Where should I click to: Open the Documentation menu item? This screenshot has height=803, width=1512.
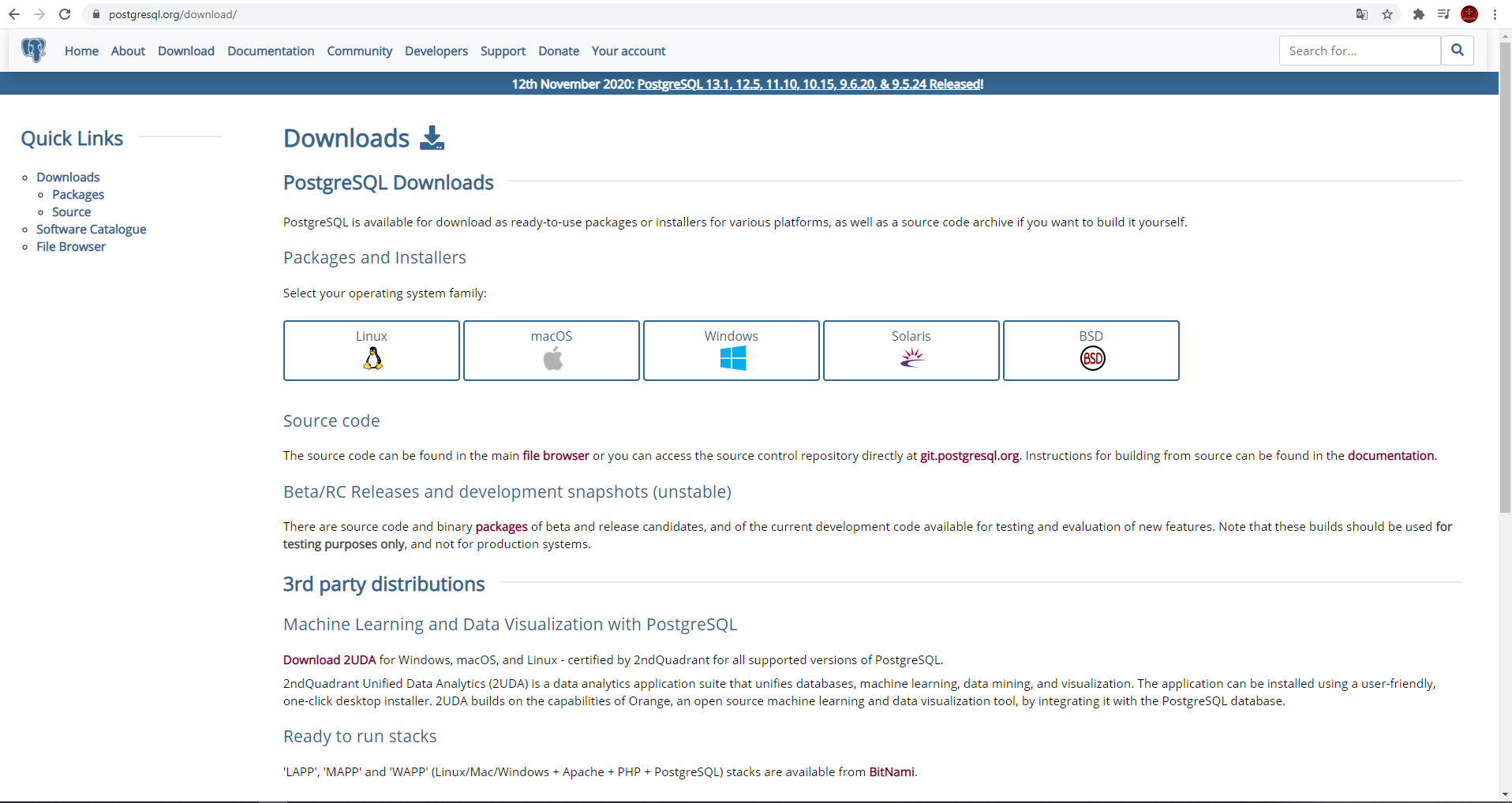click(271, 51)
